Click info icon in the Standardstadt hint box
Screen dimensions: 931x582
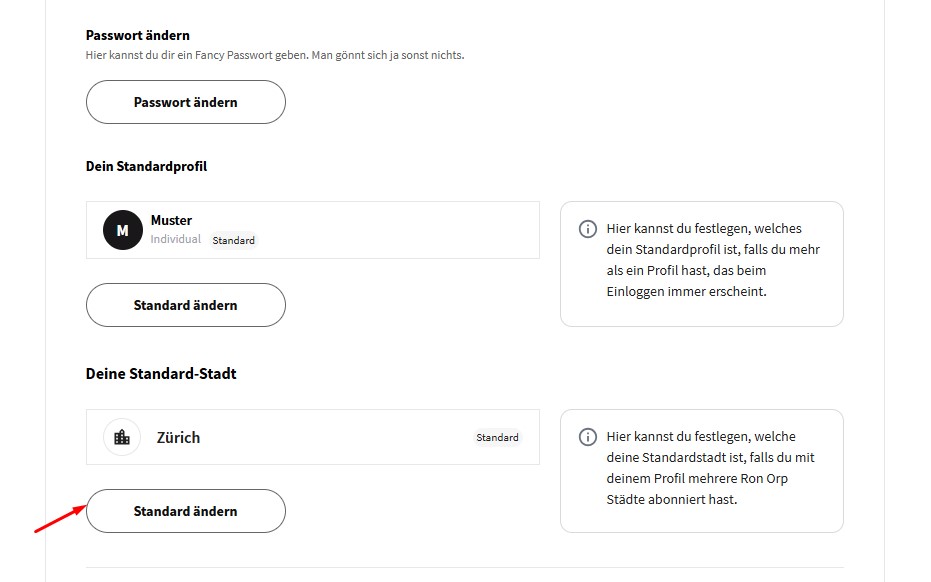[588, 437]
